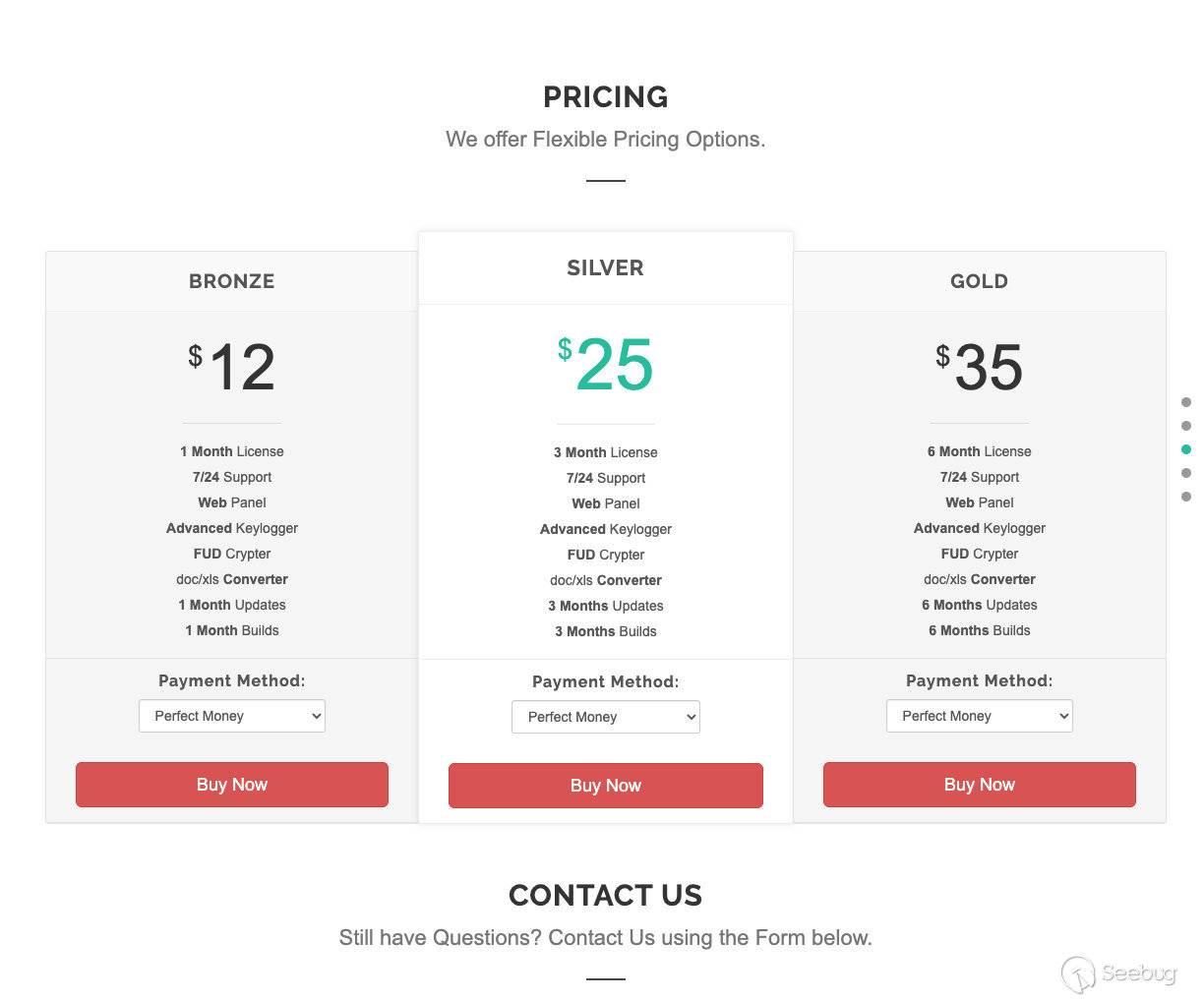
Task: Buy the Bronze plan now
Action: click(232, 785)
